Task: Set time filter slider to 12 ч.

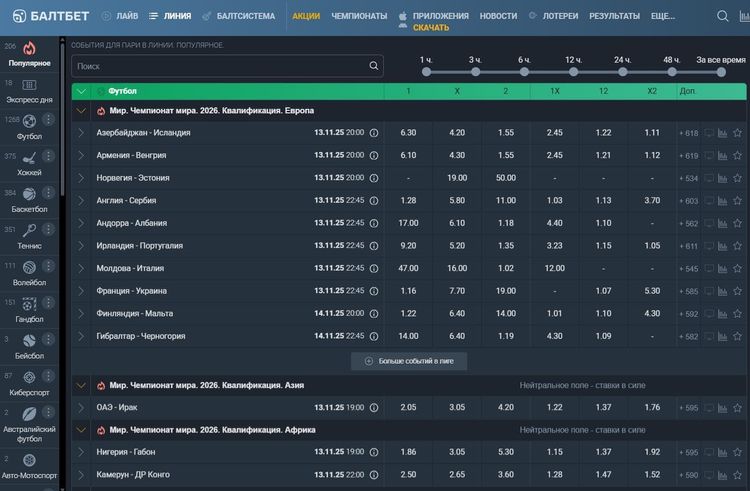Action: (x=573, y=72)
